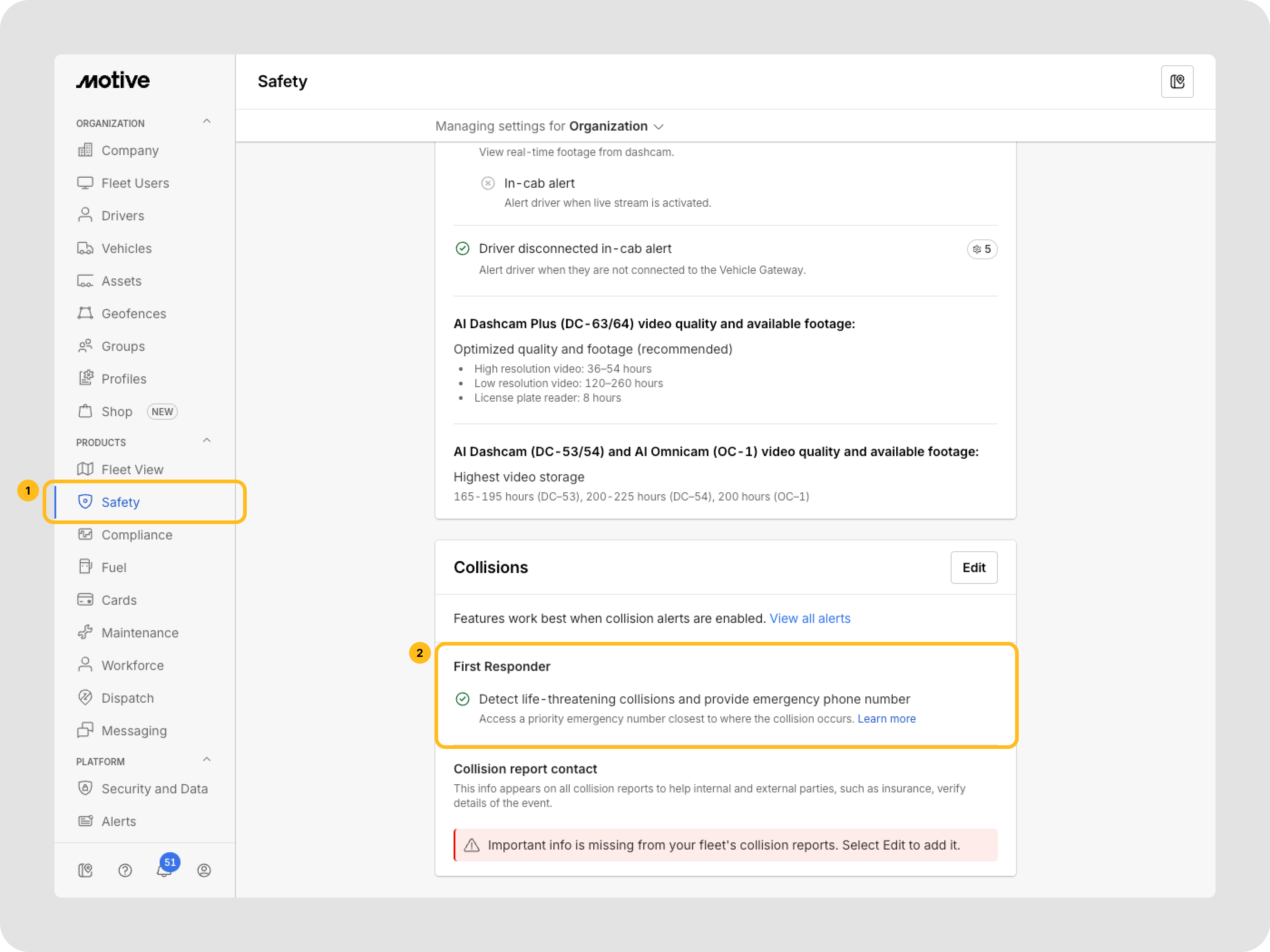The height and width of the screenshot is (952, 1270).
Task: Click Edit button in Collisions section
Action: pyautogui.click(x=973, y=568)
